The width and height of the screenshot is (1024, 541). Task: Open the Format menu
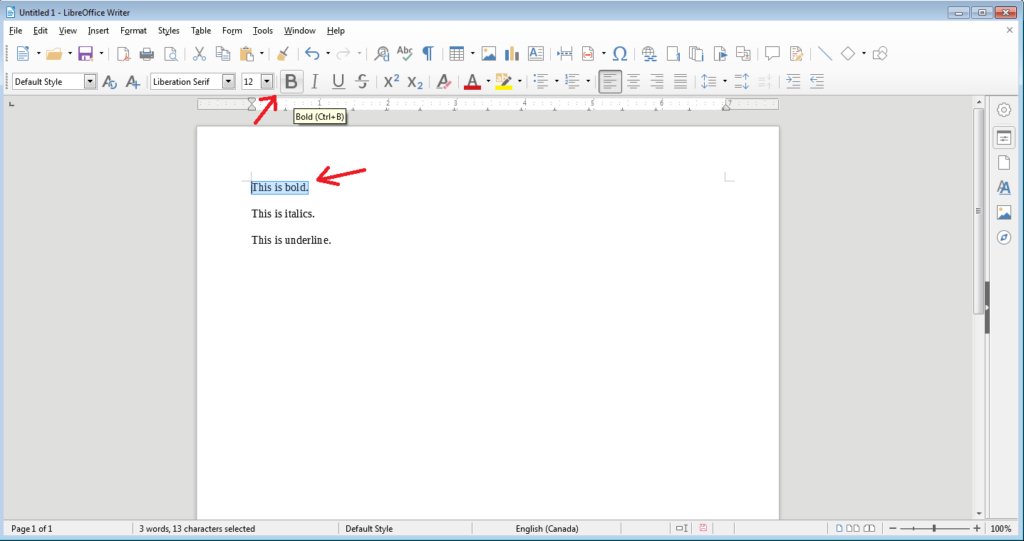click(133, 31)
